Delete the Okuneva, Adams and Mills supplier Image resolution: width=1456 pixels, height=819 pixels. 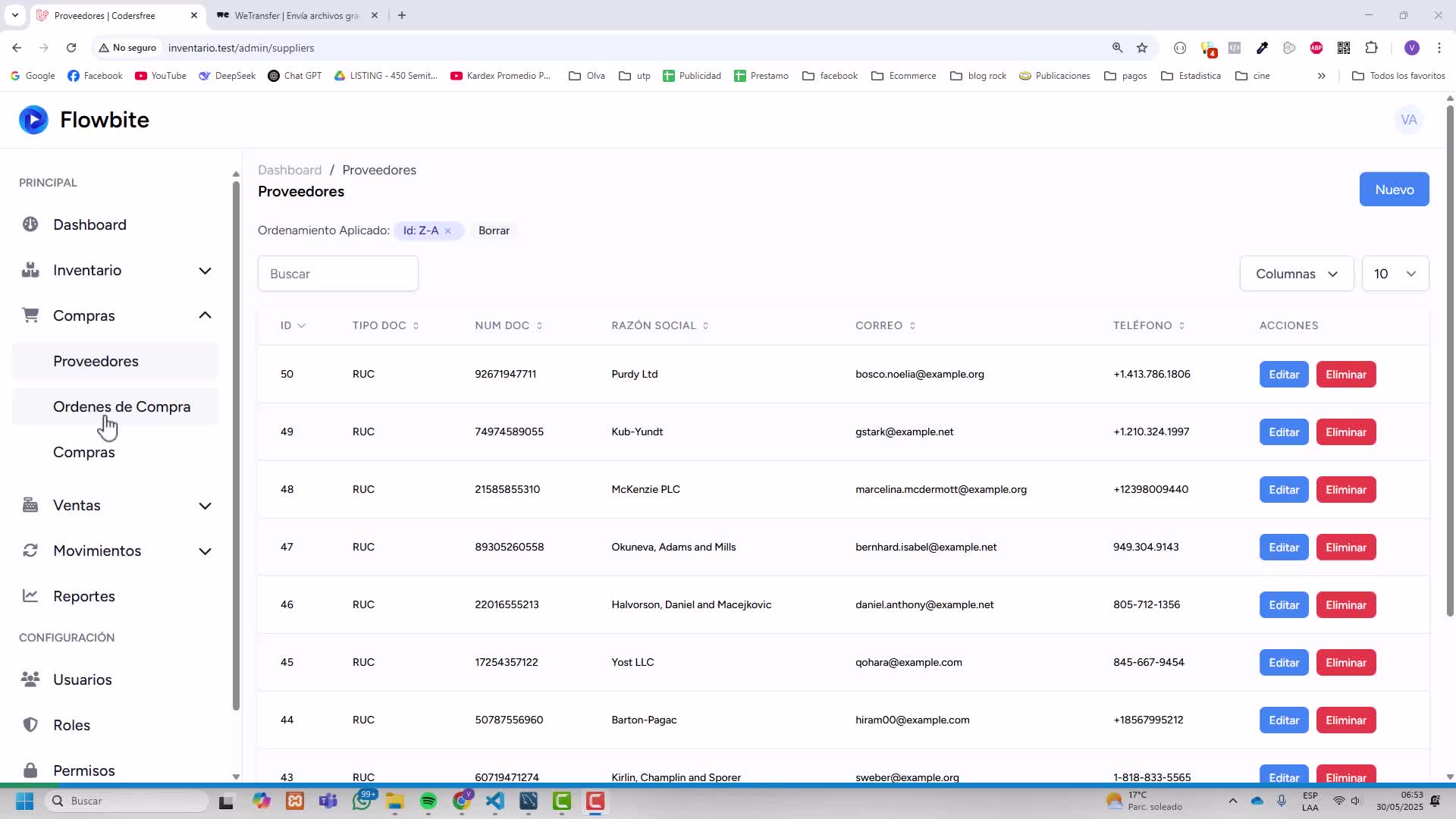1346,548
